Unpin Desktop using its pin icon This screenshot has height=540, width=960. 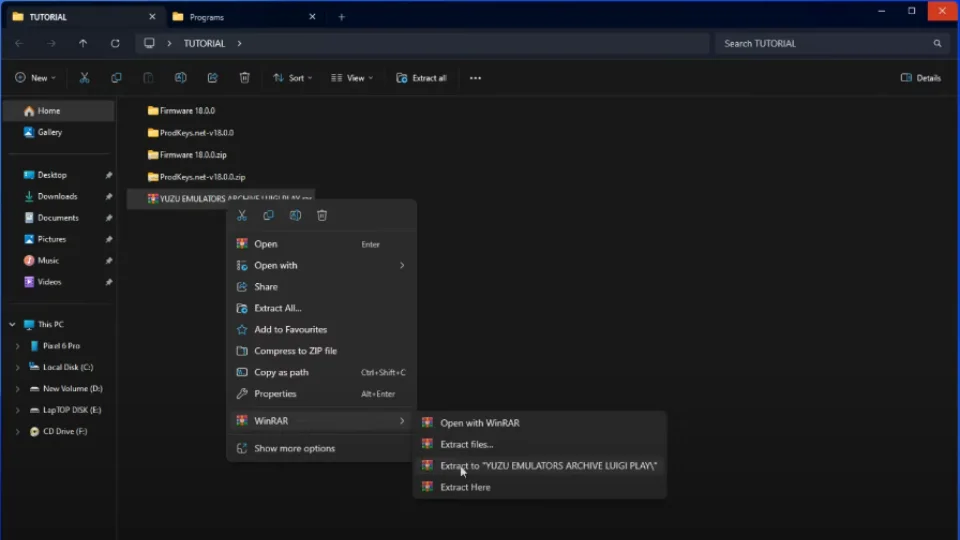(x=109, y=175)
